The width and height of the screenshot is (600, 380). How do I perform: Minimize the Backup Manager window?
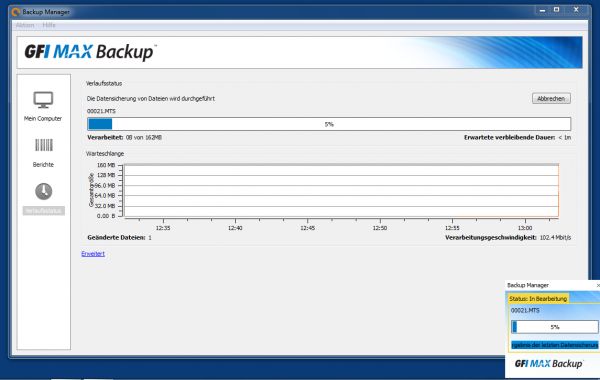click(x=542, y=10)
